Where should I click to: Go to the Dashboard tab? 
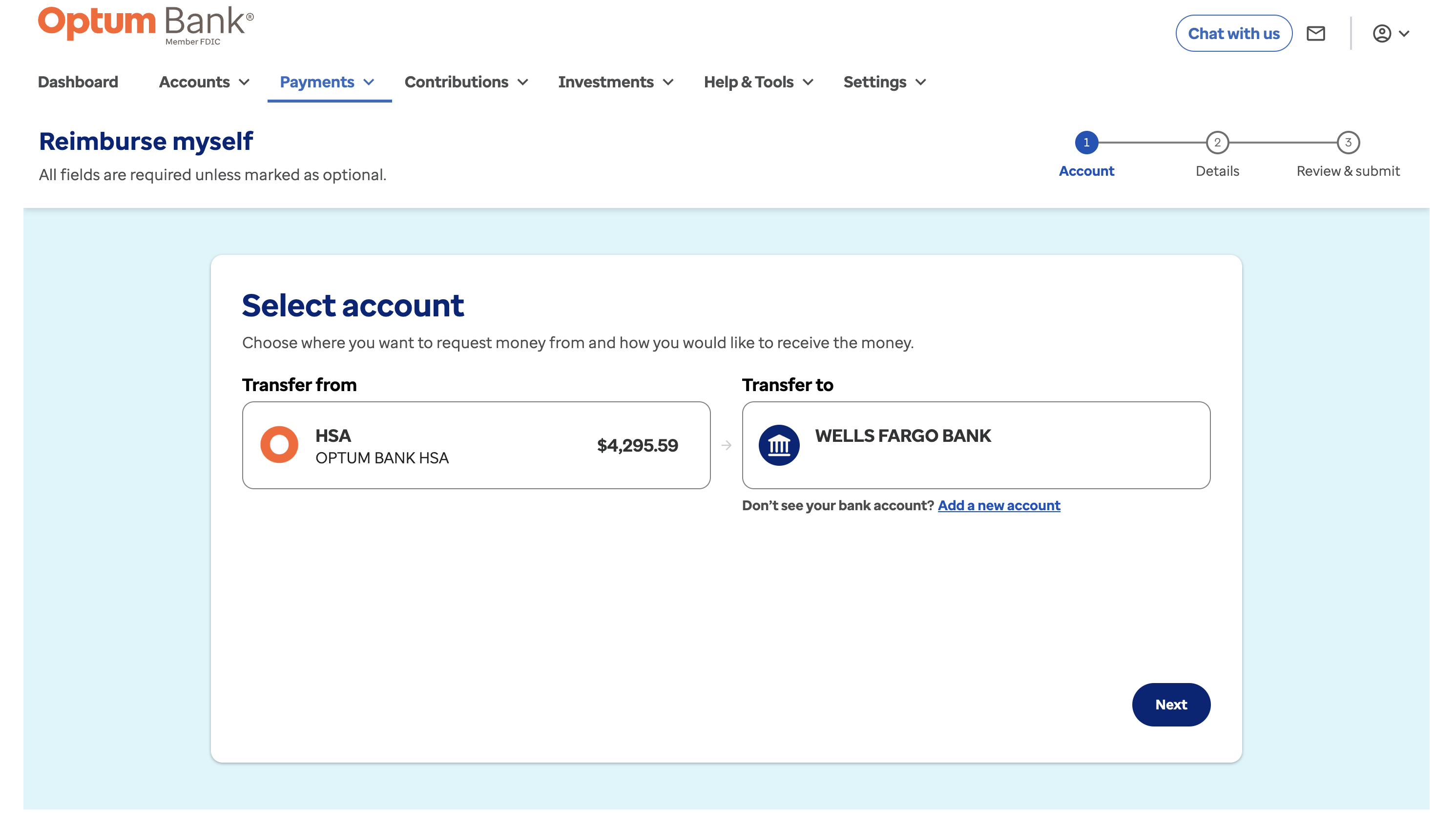pyautogui.click(x=78, y=82)
